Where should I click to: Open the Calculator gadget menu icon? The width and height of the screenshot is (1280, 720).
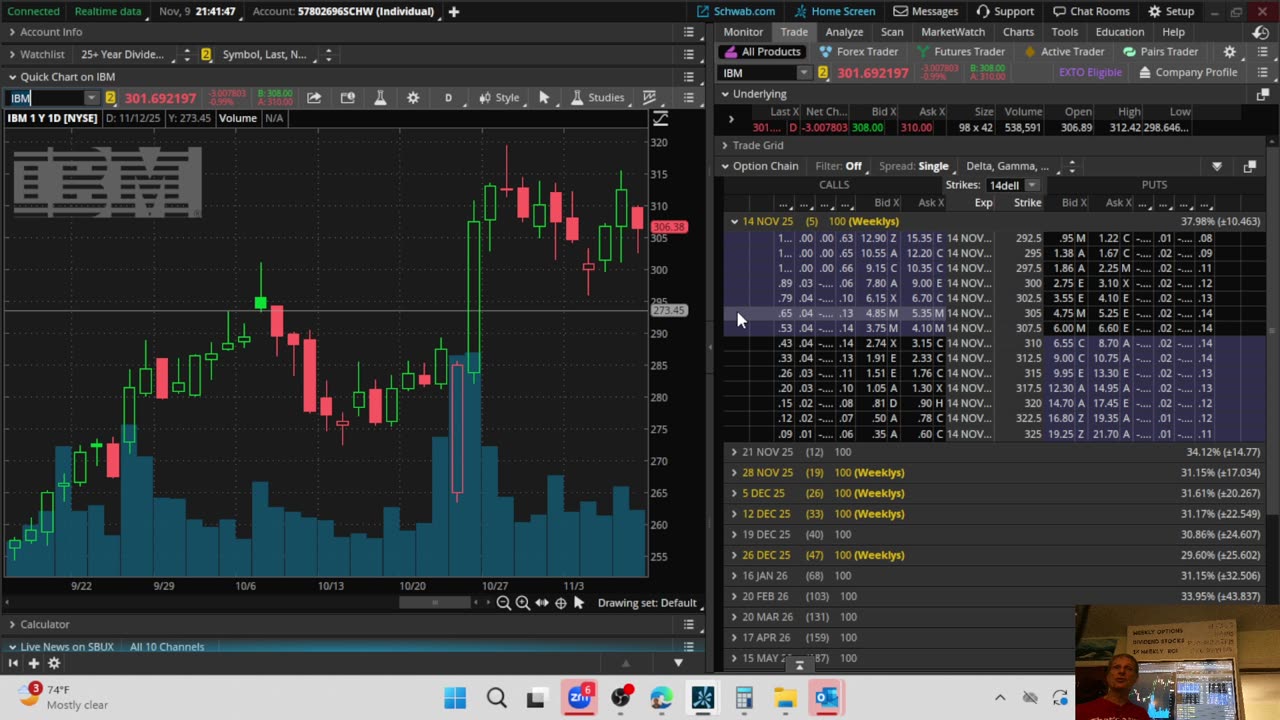(x=688, y=624)
